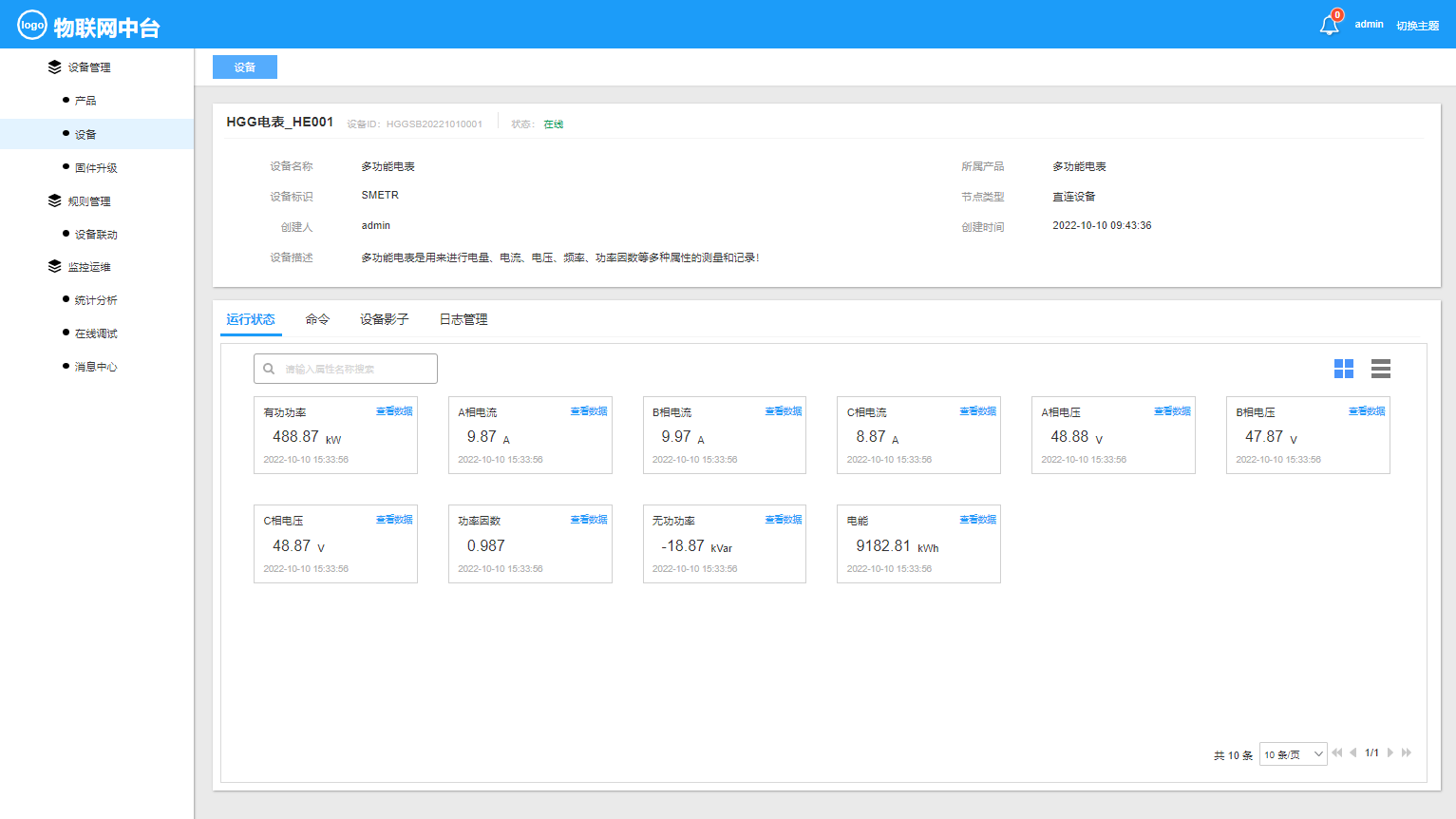Viewport: 1456px width, 819px height.
Task: View data for 有功功率 card
Action: coord(394,411)
